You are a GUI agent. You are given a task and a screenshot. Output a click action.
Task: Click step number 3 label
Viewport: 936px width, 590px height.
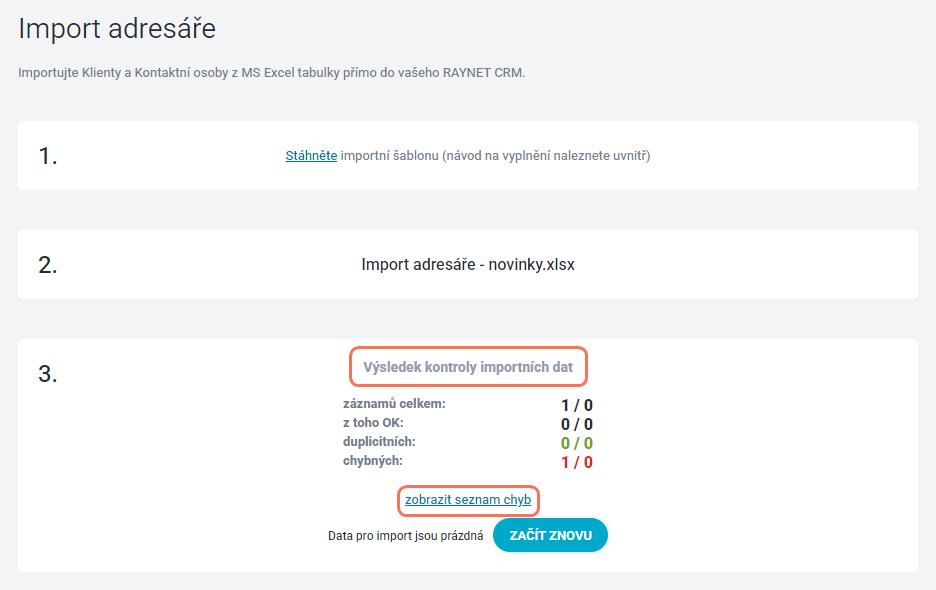coord(48,374)
